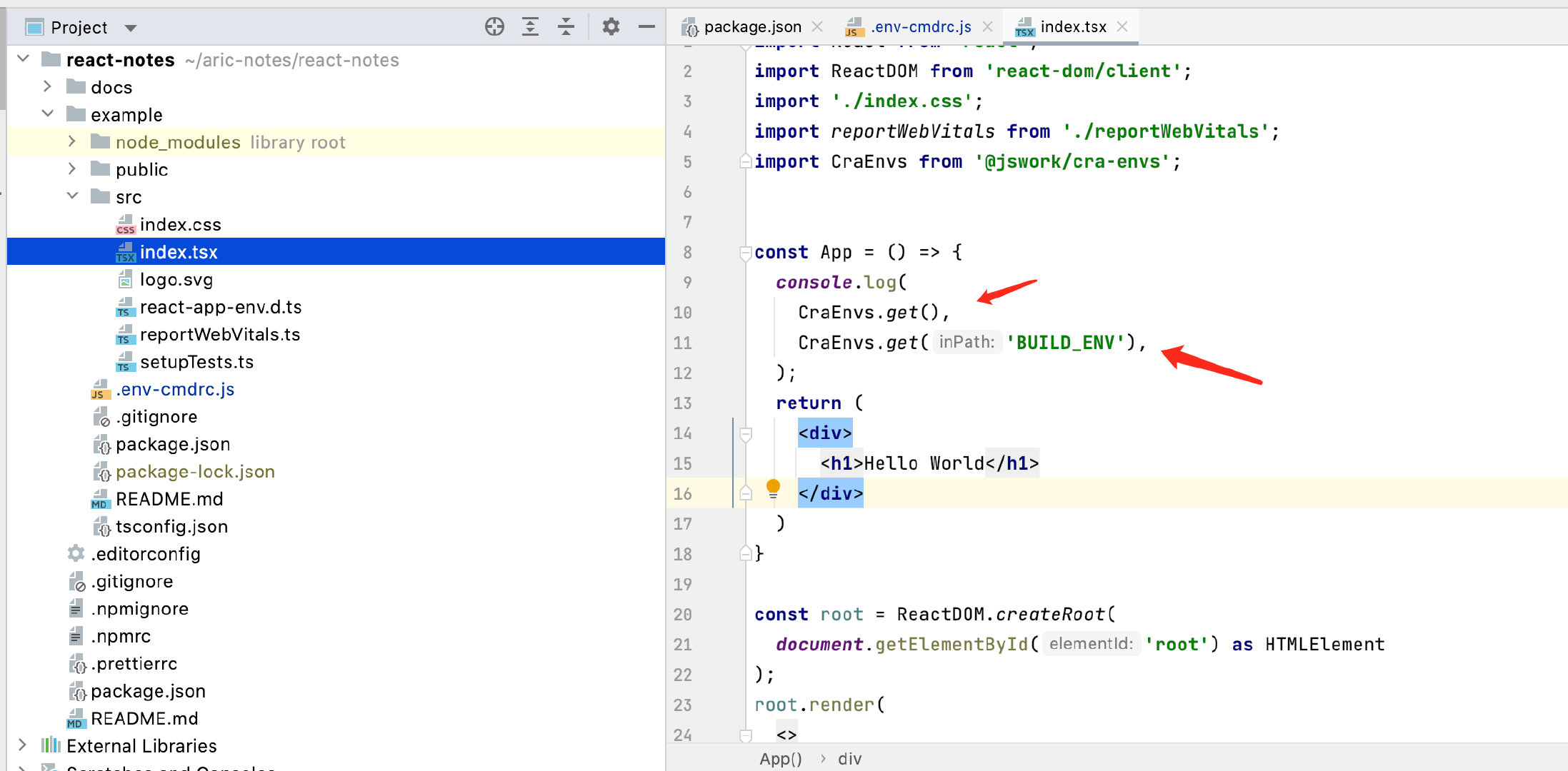Image resolution: width=1568 pixels, height=771 pixels.
Task: Click the .env-cmdrc.js JS file icon in tree
Action: pyautogui.click(x=100, y=389)
